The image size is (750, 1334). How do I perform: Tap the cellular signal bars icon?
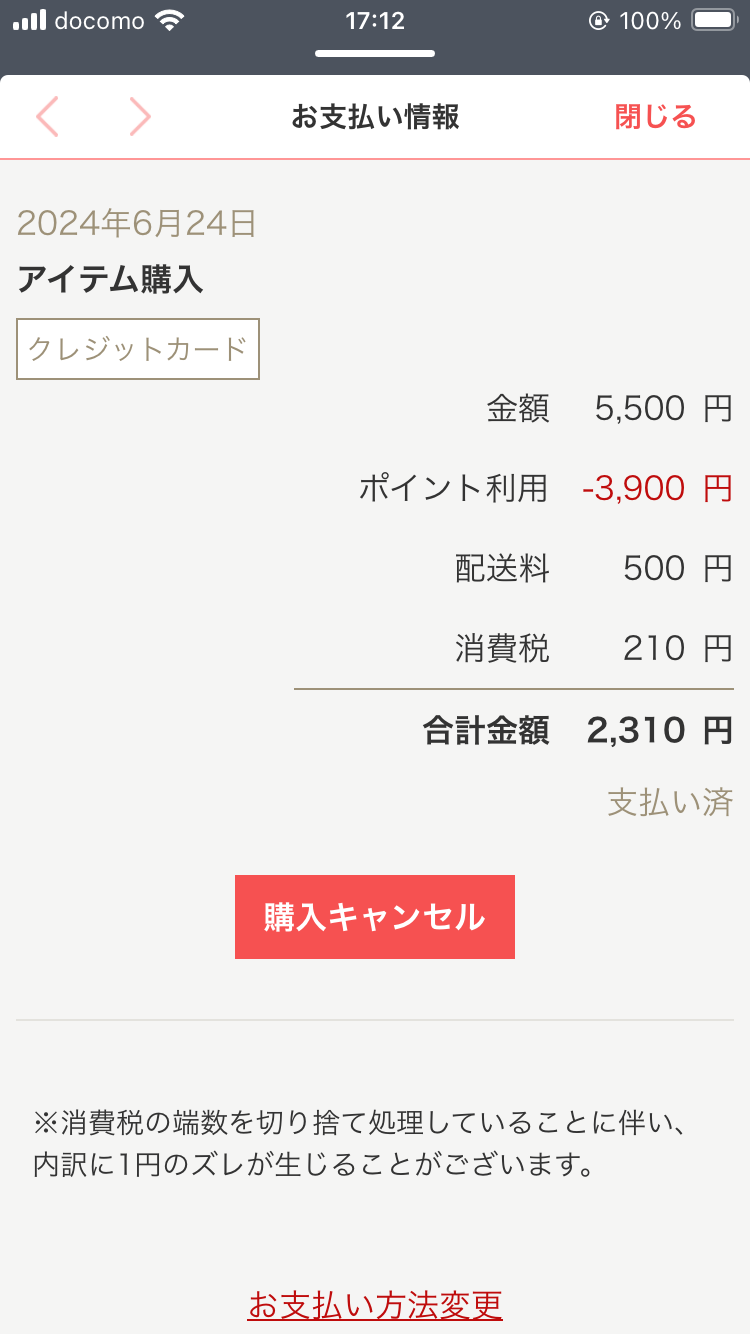pos(29,20)
